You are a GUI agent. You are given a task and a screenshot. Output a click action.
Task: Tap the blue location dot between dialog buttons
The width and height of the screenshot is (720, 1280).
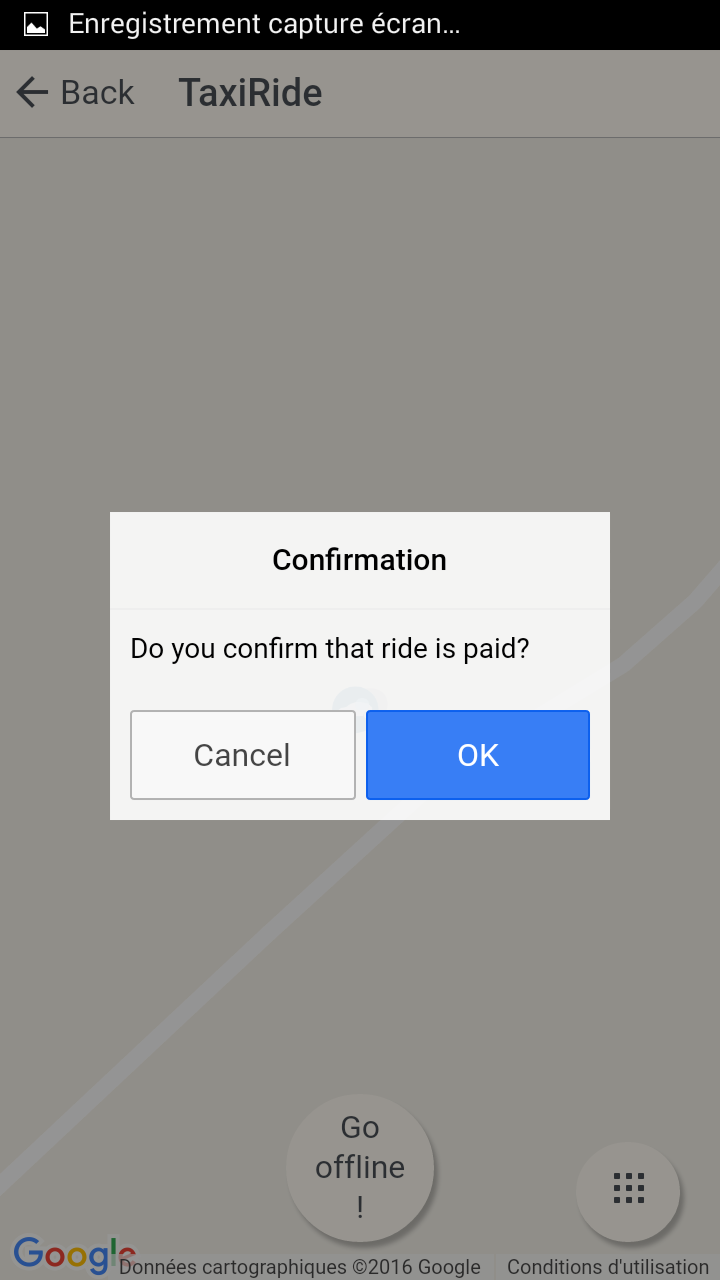(x=359, y=700)
